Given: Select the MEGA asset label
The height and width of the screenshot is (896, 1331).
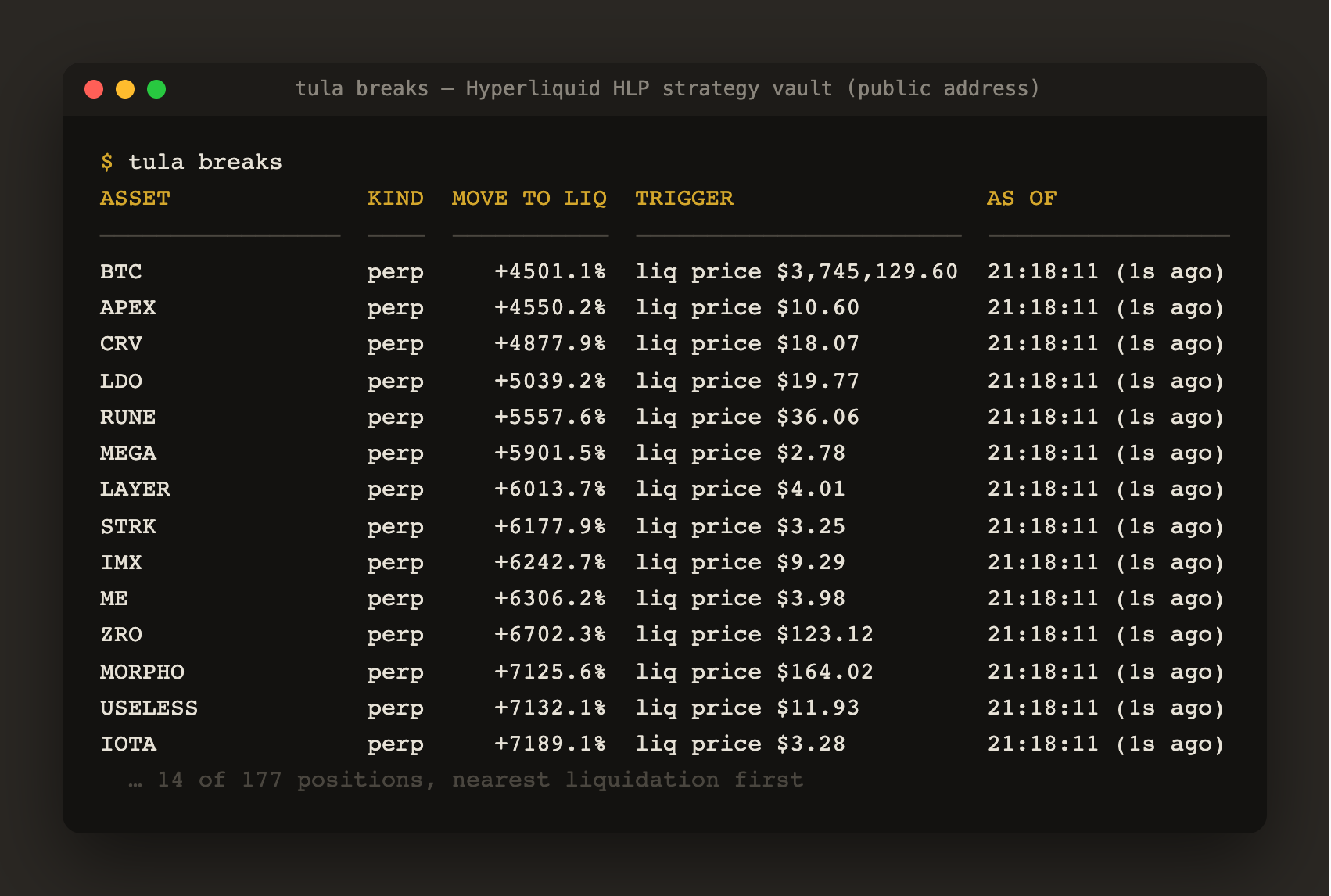Looking at the screenshot, I should point(128,453).
